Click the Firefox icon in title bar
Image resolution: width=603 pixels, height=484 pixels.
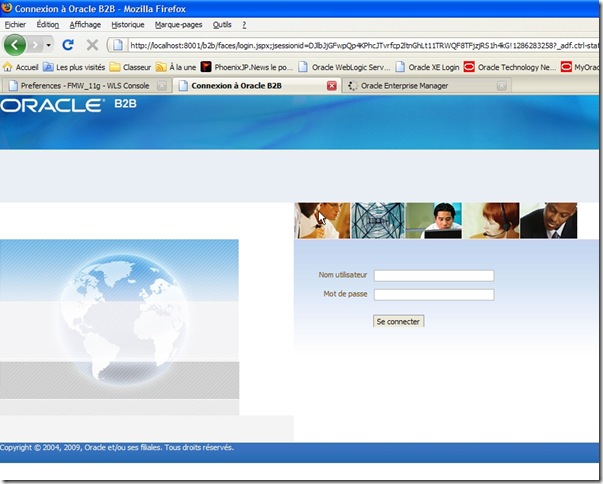[7, 7]
